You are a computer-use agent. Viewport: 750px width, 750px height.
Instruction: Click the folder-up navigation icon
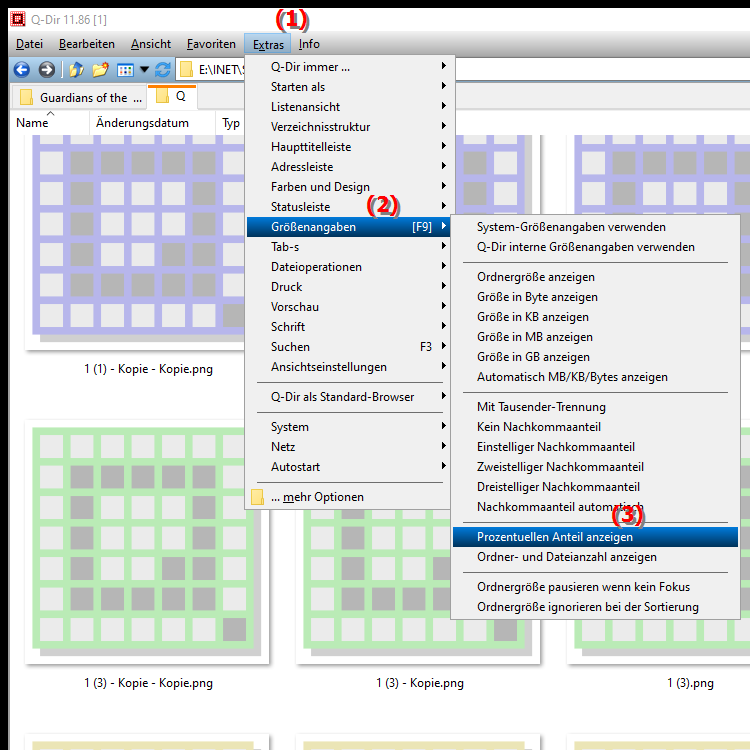[x=76, y=70]
